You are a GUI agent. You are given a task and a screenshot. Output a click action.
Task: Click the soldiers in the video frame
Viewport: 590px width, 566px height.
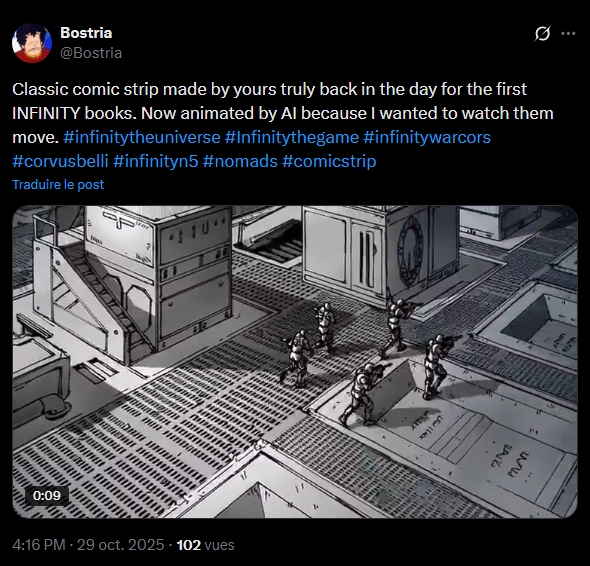pos(371,359)
